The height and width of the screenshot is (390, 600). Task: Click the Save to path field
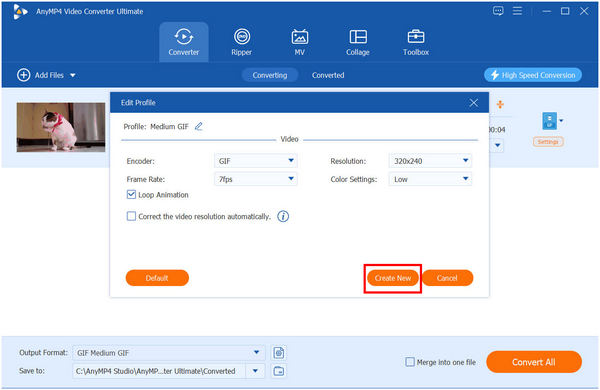[x=159, y=371]
